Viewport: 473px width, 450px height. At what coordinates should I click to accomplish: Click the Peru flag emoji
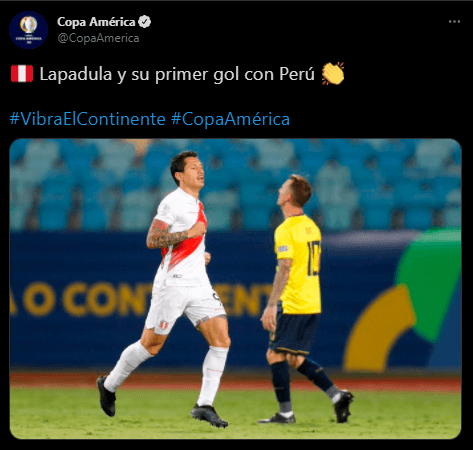pos(22,74)
